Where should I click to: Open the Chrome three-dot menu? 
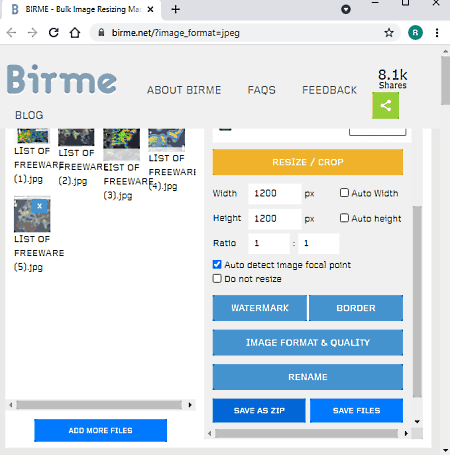(x=437, y=33)
